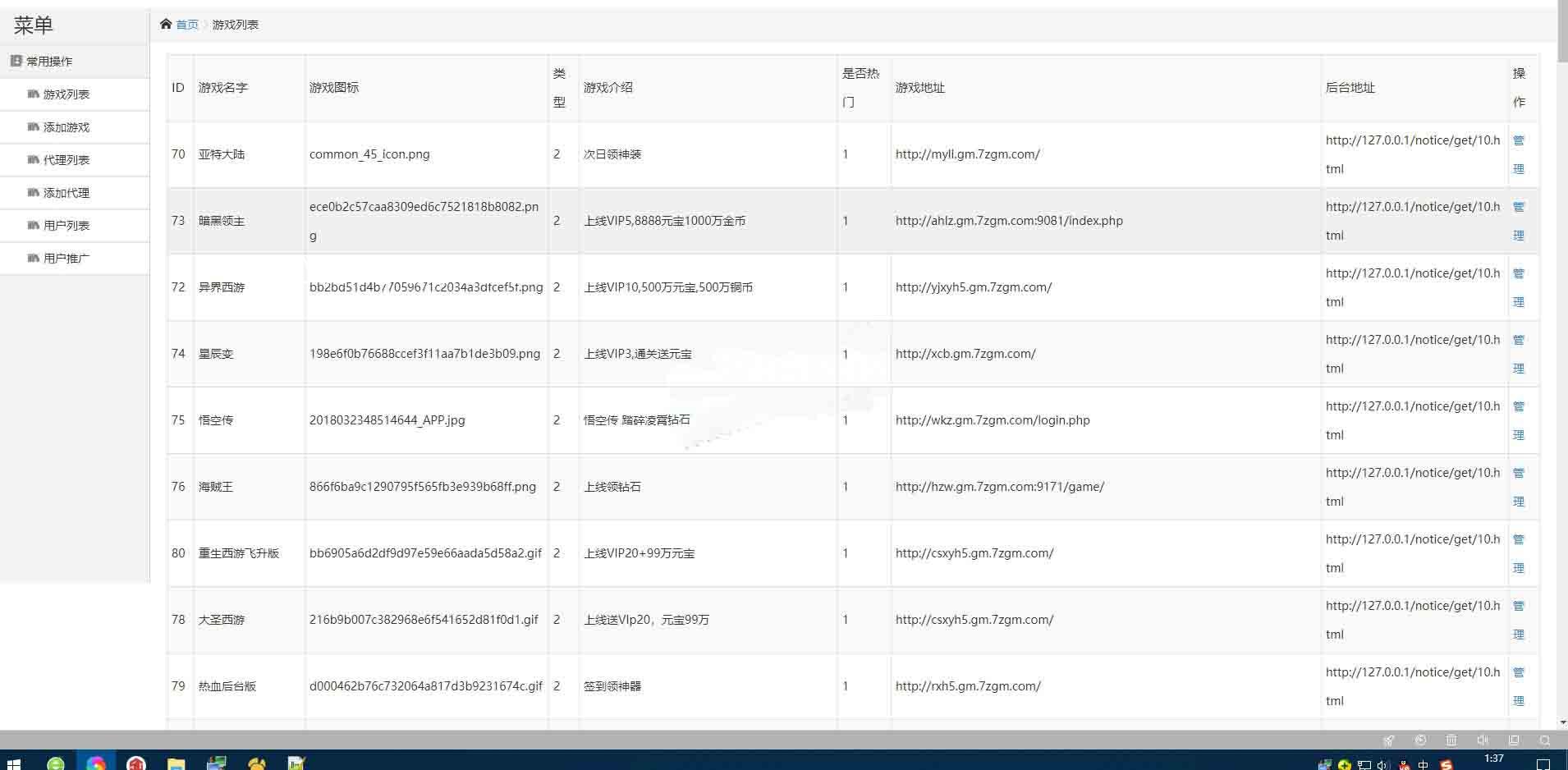Viewport: 1568px width, 770px height.
Task: Toggle the speaker icon in browser status bar
Action: (x=1483, y=740)
